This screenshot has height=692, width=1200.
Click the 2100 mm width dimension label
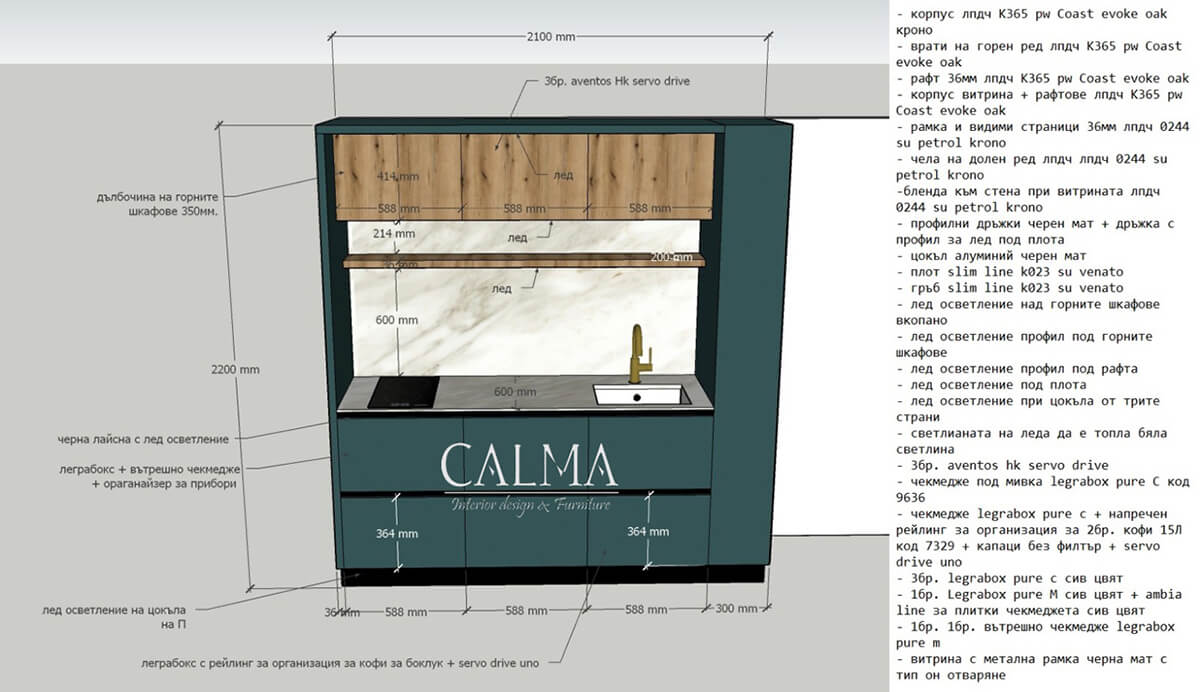coord(550,37)
